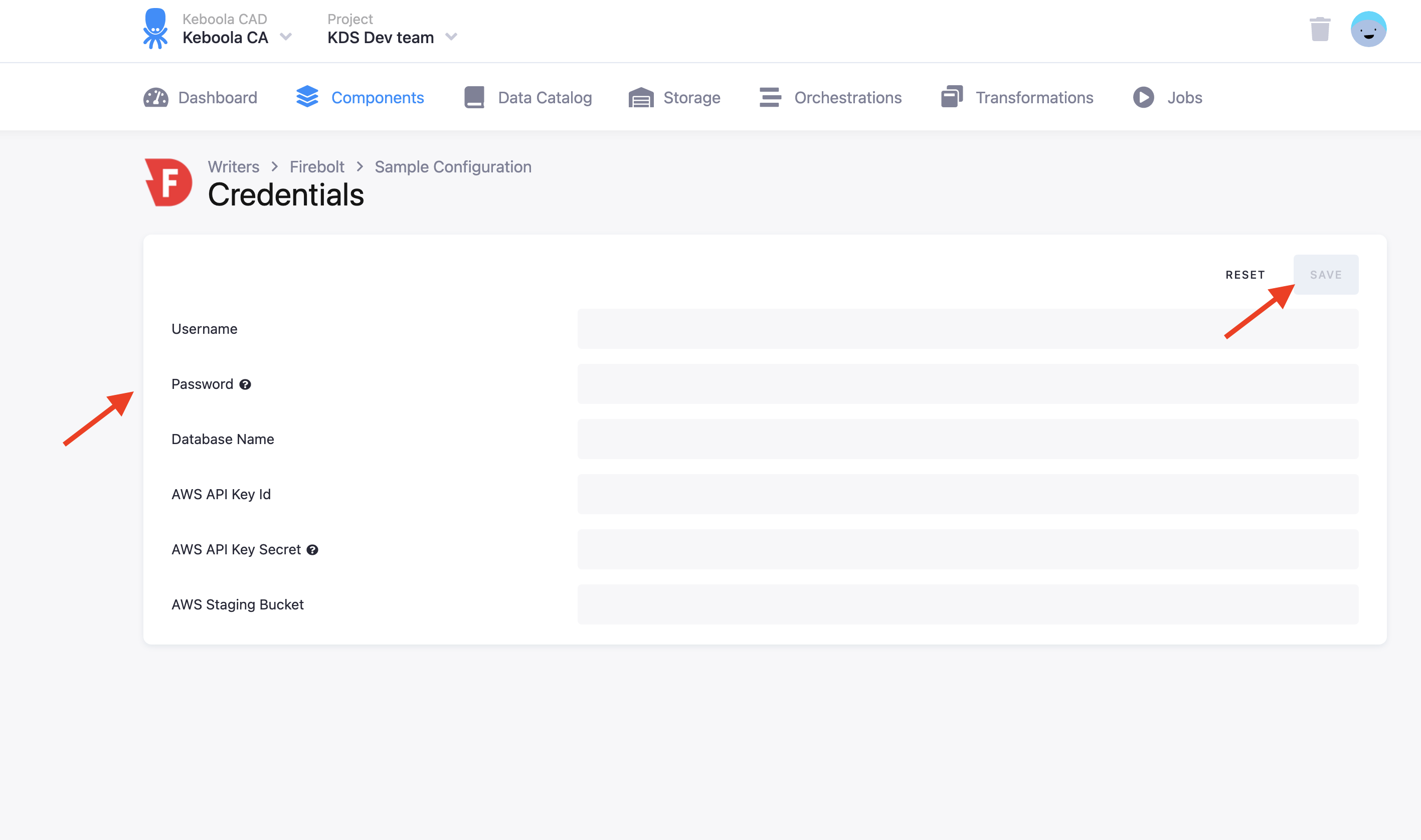Click the Storage warehouse icon
The height and width of the screenshot is (840, 1421).
(x=641, y=97)
